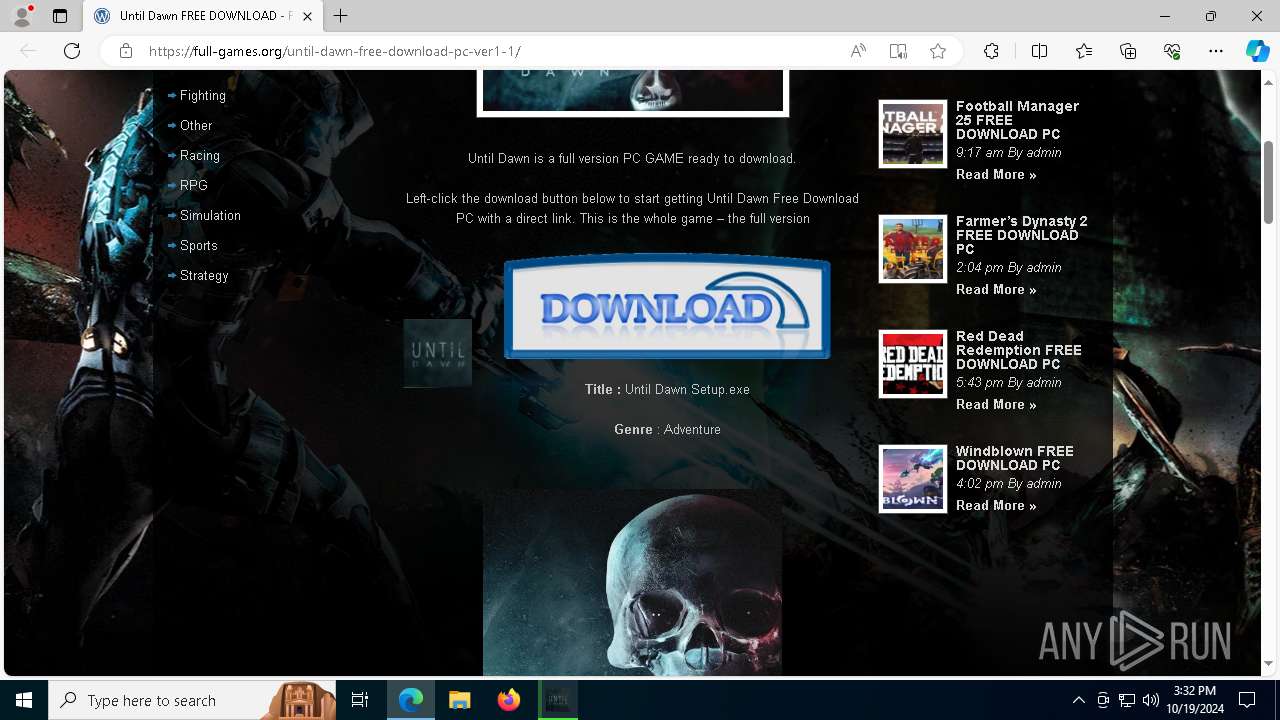Open Farmer's Dynasty 2 thumbnail
Screen dimensions: 1280x720
(913, 249)
